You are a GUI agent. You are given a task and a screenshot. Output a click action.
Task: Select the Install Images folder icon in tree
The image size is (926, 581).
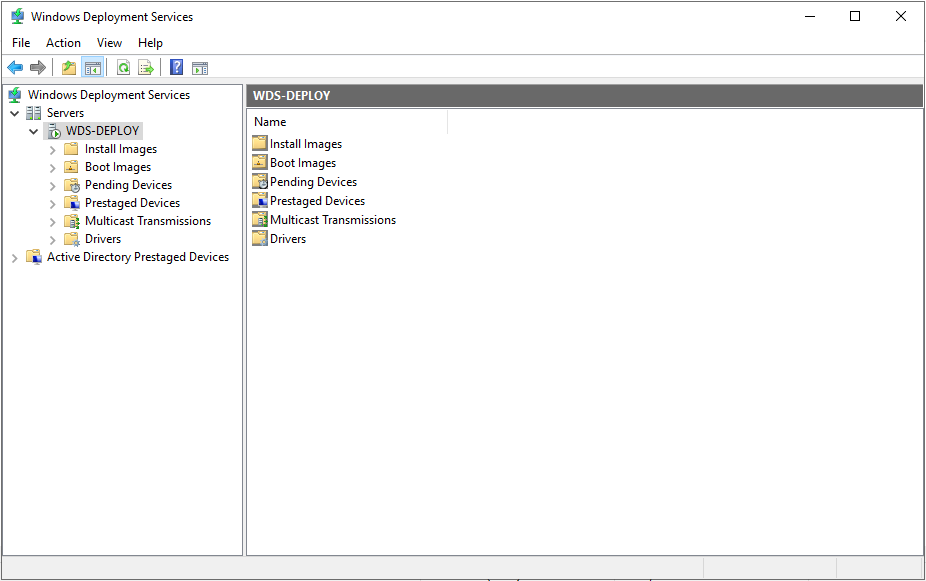(x=71, y=149)
